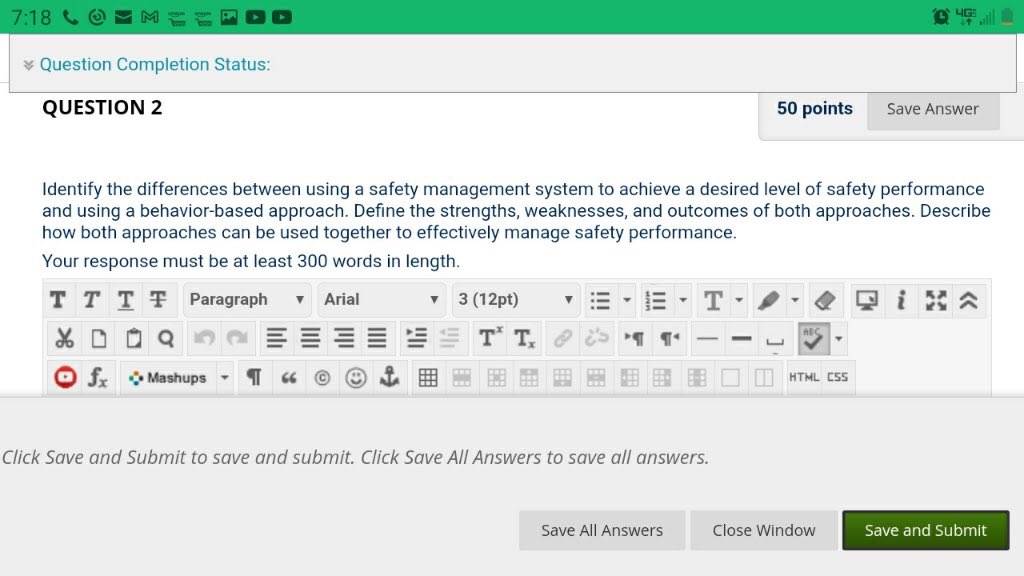Show nonprinting paragraph characters
Viewport: 1024px width, 576px height.
tap(254, 377)
